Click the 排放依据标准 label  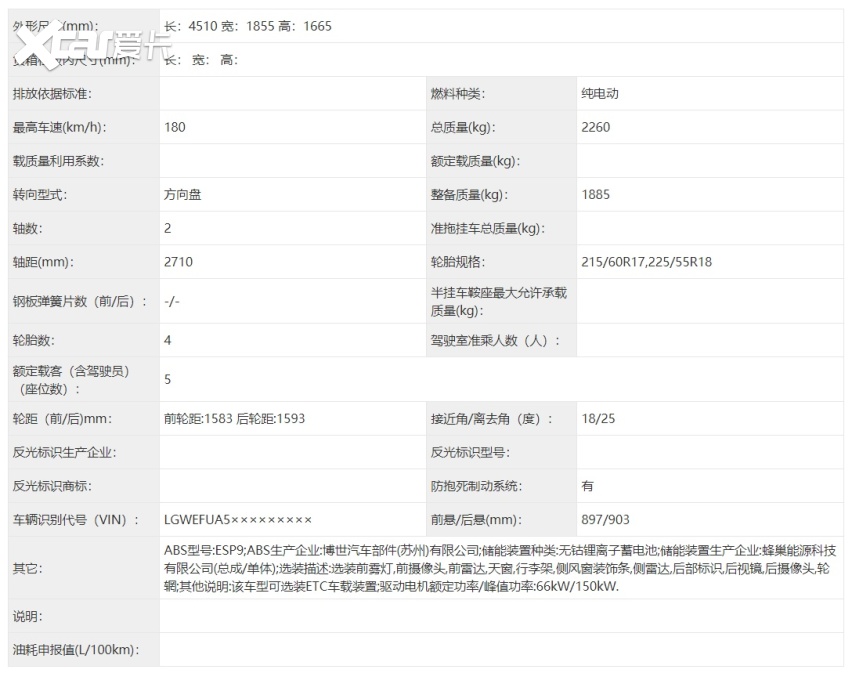pos(51,94)
